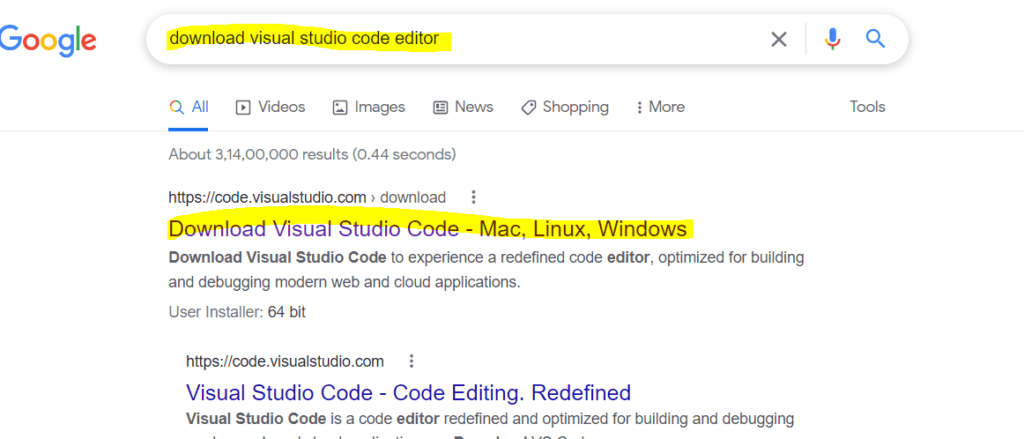Expand the More search categories menu
Image resolution: width=1024 pixels, height=439 pixels.
(660, 107)
